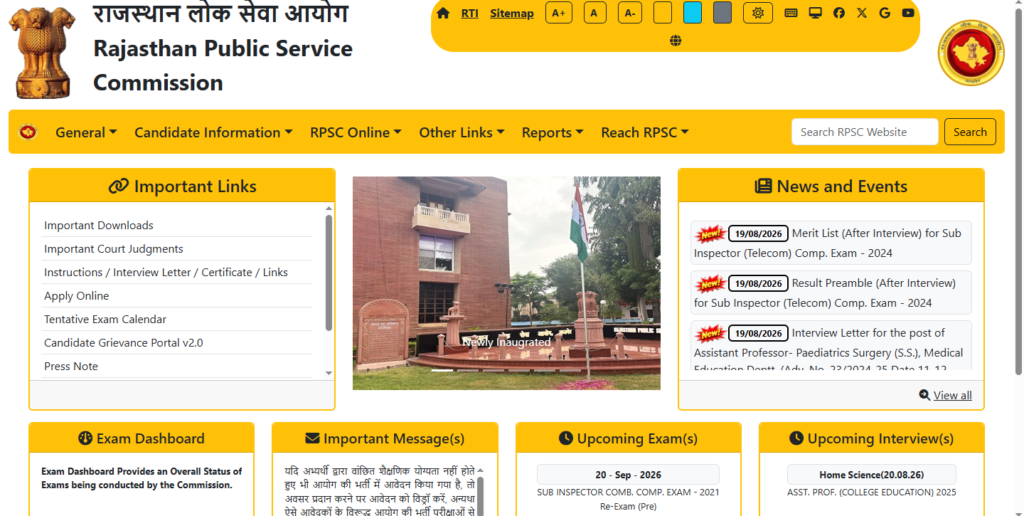
Task: Click New badge beside Result Preamble news
Action: pyautogui.click(x=710, y=283)
